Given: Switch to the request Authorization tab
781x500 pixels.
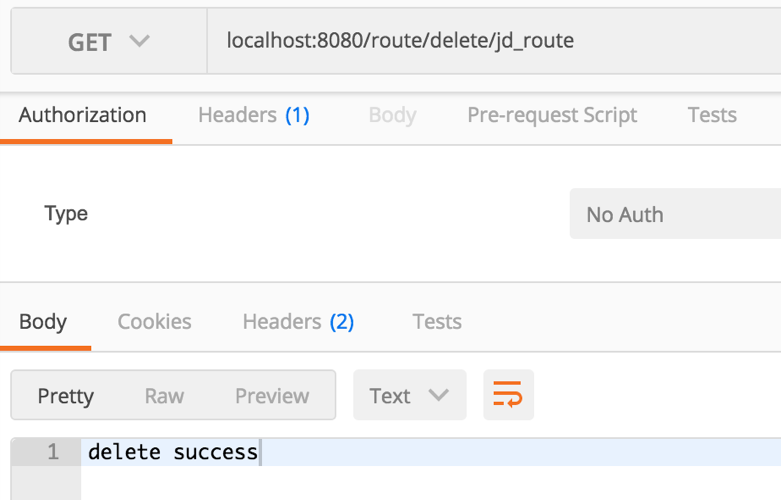Looking at the screenshot, I should (x=83, y=115).
